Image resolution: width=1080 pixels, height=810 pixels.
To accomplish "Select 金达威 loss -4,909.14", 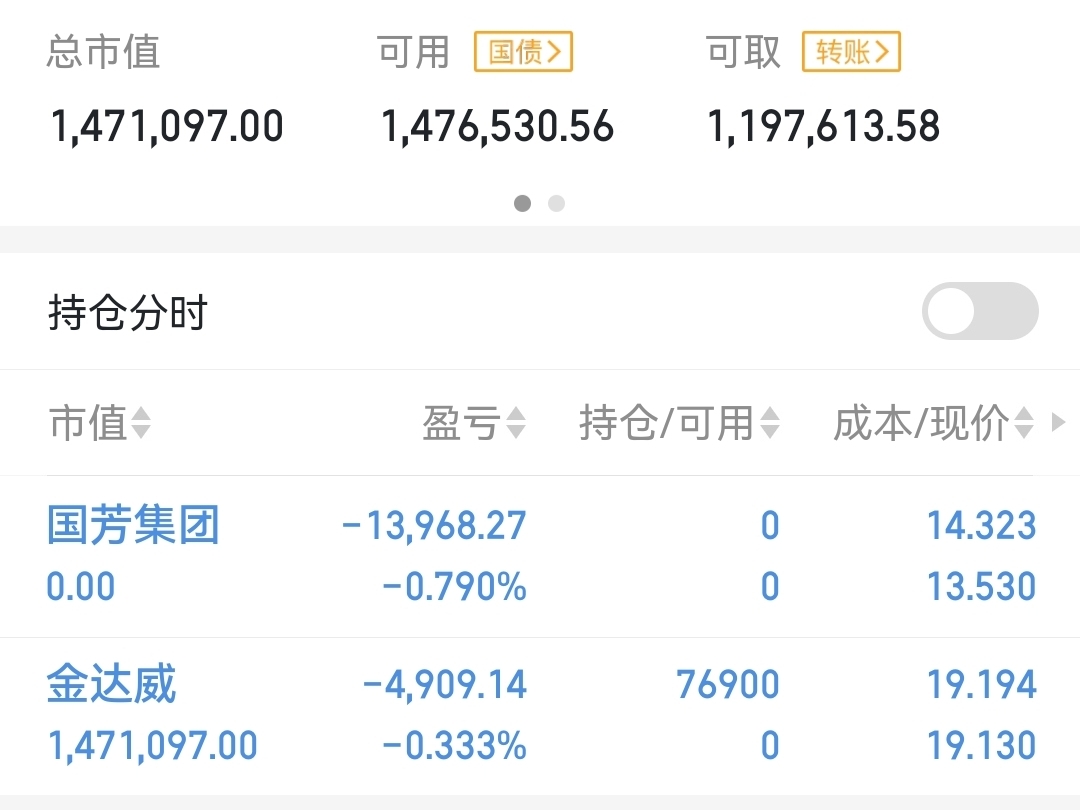I will pos(444,685).
